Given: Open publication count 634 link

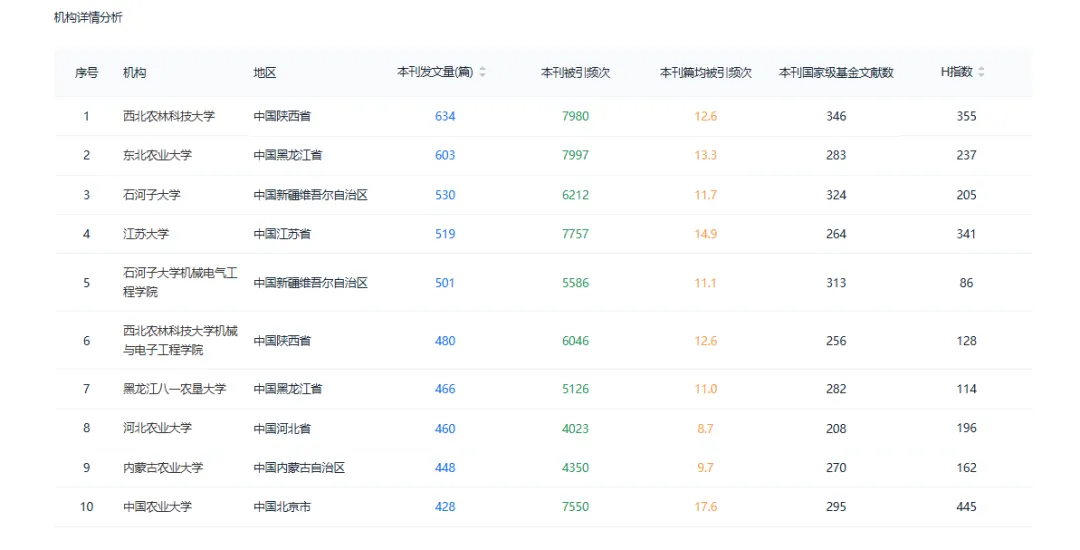Looking at the screenshot, I should tap(445, 116).
